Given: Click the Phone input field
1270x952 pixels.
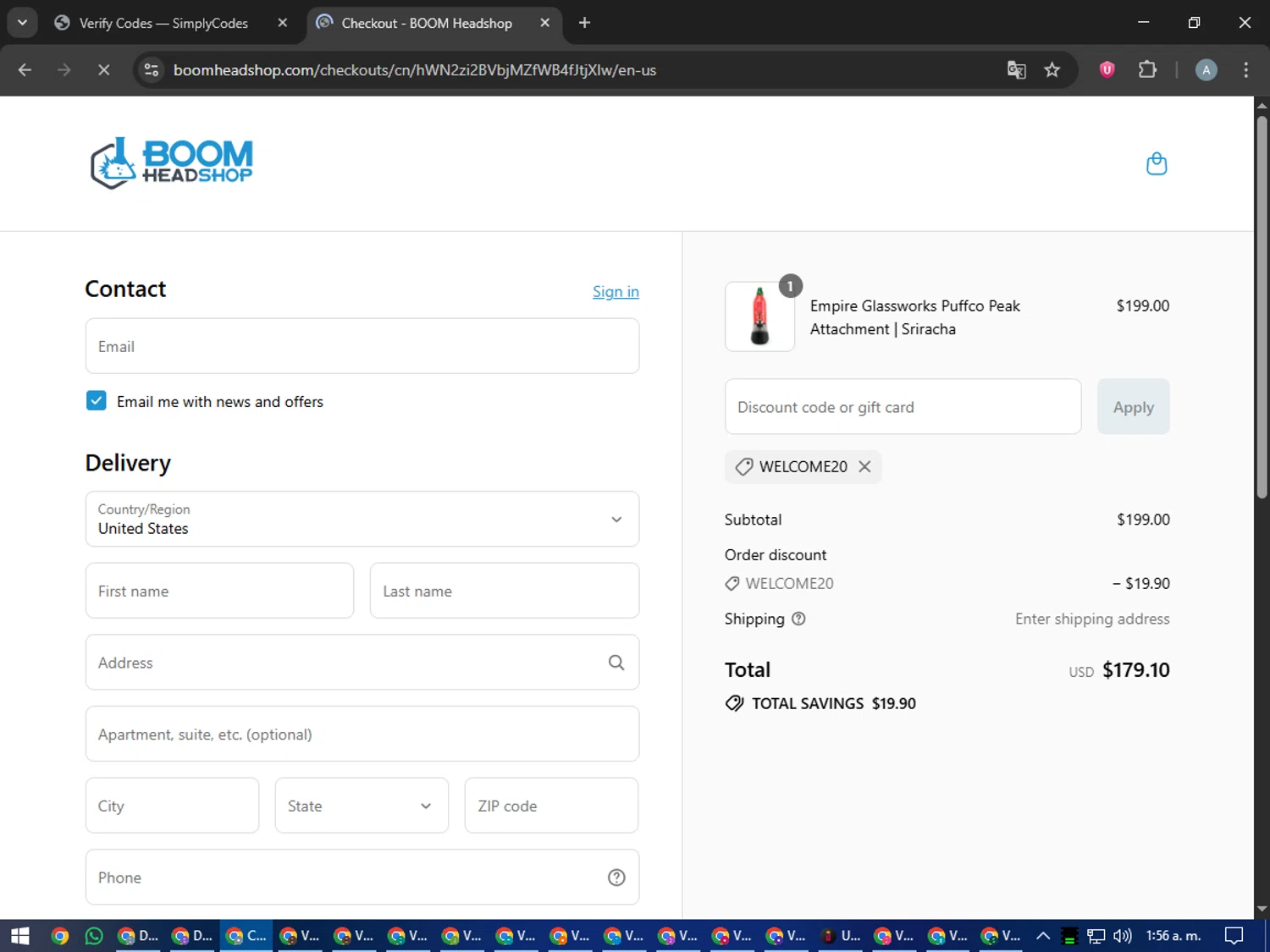Looking at the screenshot, I should pyautogui.click(x=362, y=878).
